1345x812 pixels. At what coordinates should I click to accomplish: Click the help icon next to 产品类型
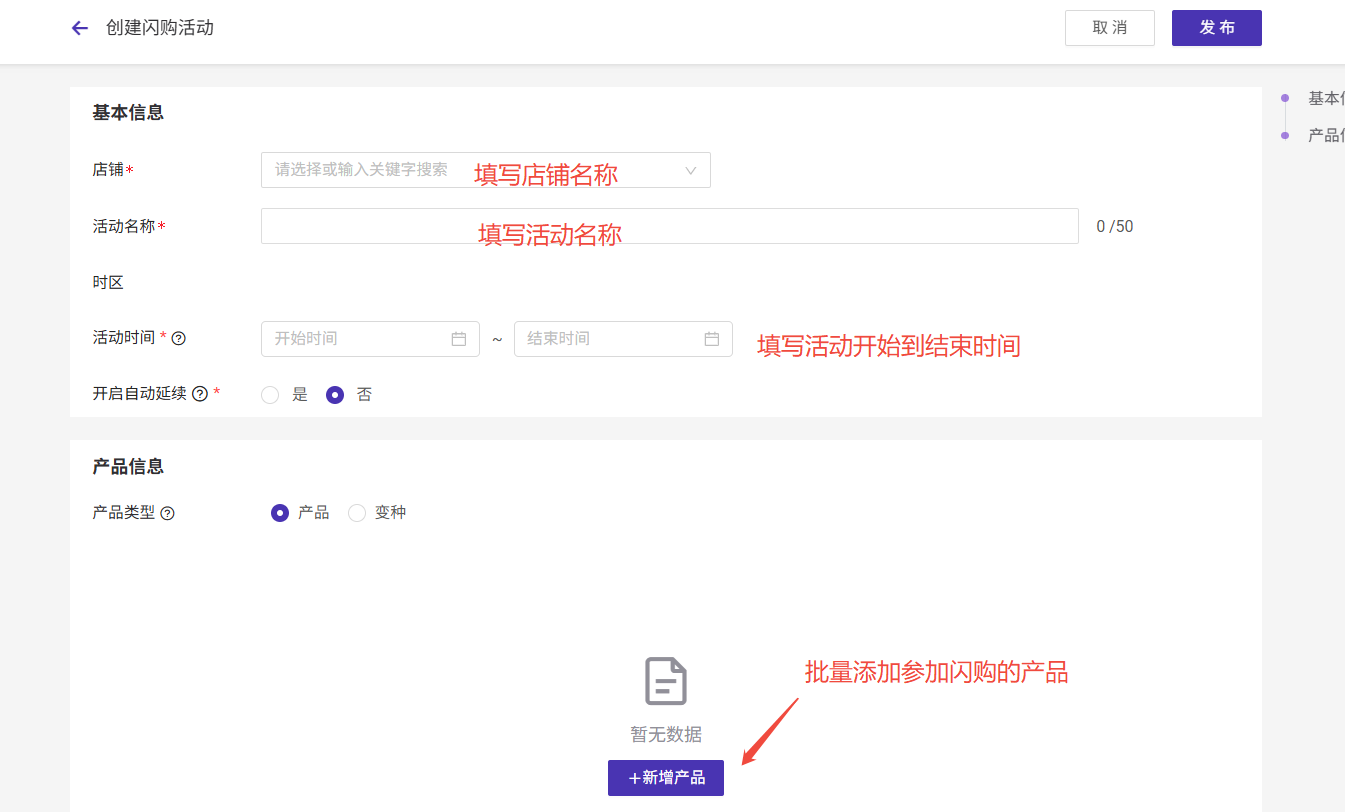(x=168, y=514)
